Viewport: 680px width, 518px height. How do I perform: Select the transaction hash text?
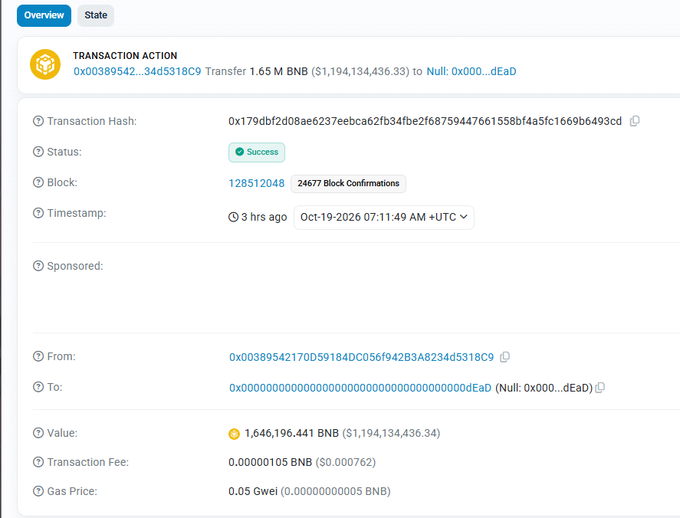coord(425,121)
